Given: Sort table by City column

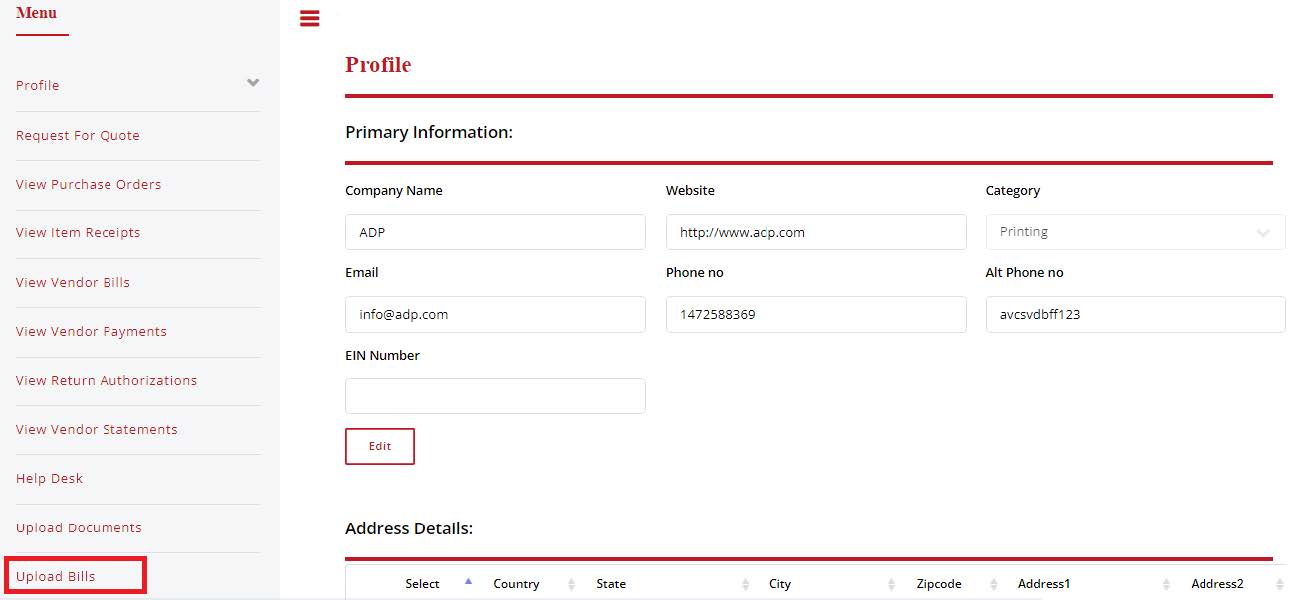Looking at the screenshot, I should coord(780,584).
